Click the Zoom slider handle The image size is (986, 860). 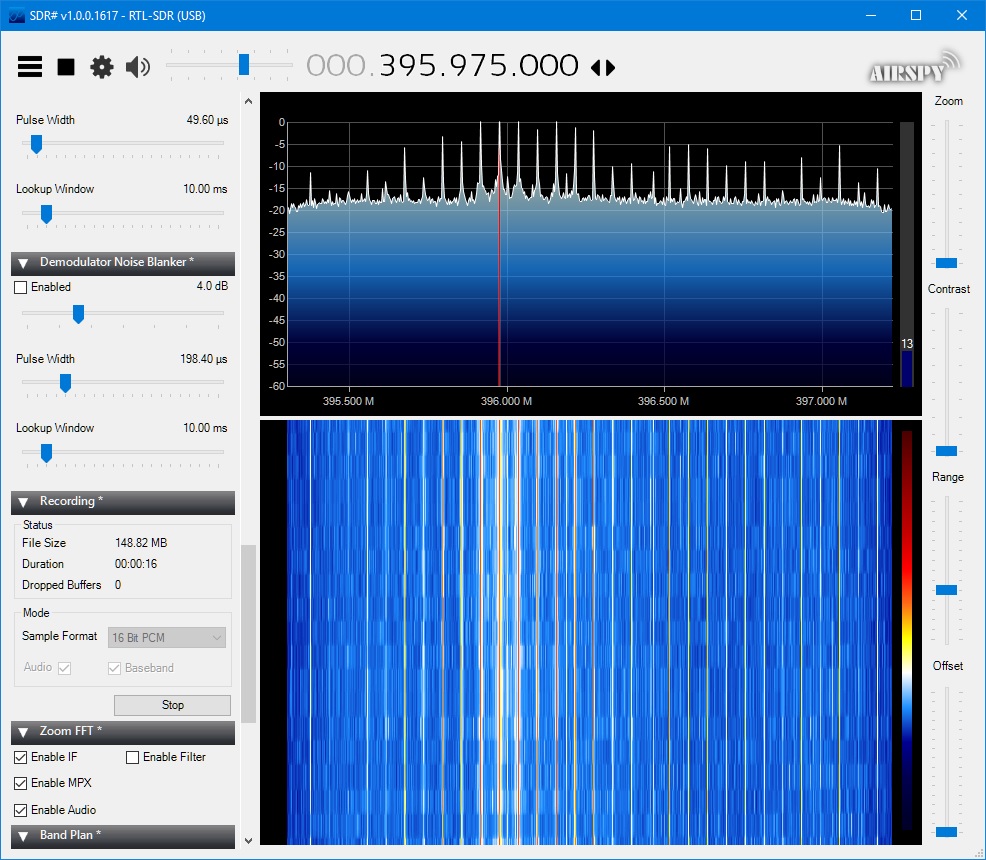(946, 263)
